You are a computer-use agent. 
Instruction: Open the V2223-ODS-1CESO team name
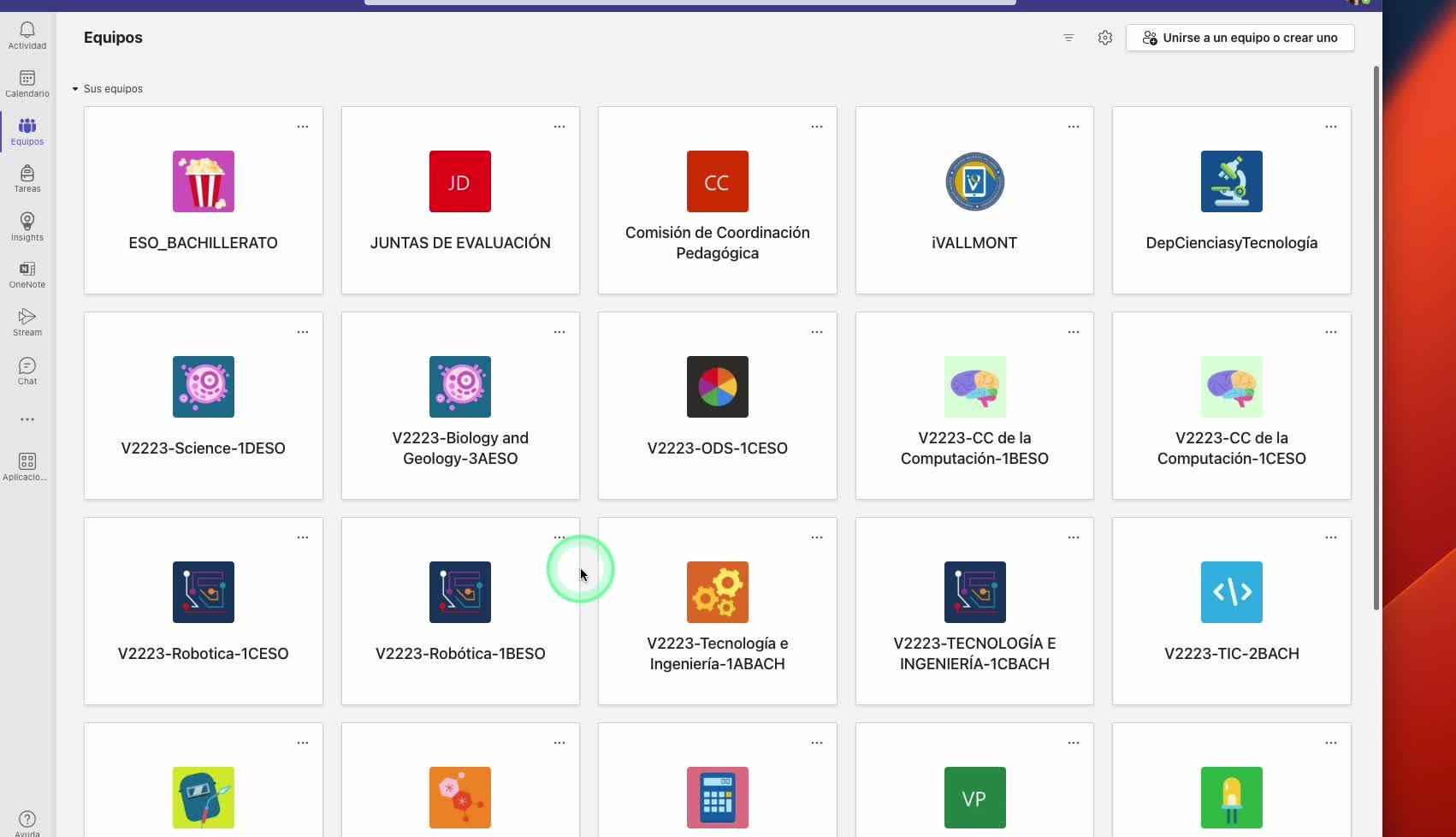click(x=718, y=448)
